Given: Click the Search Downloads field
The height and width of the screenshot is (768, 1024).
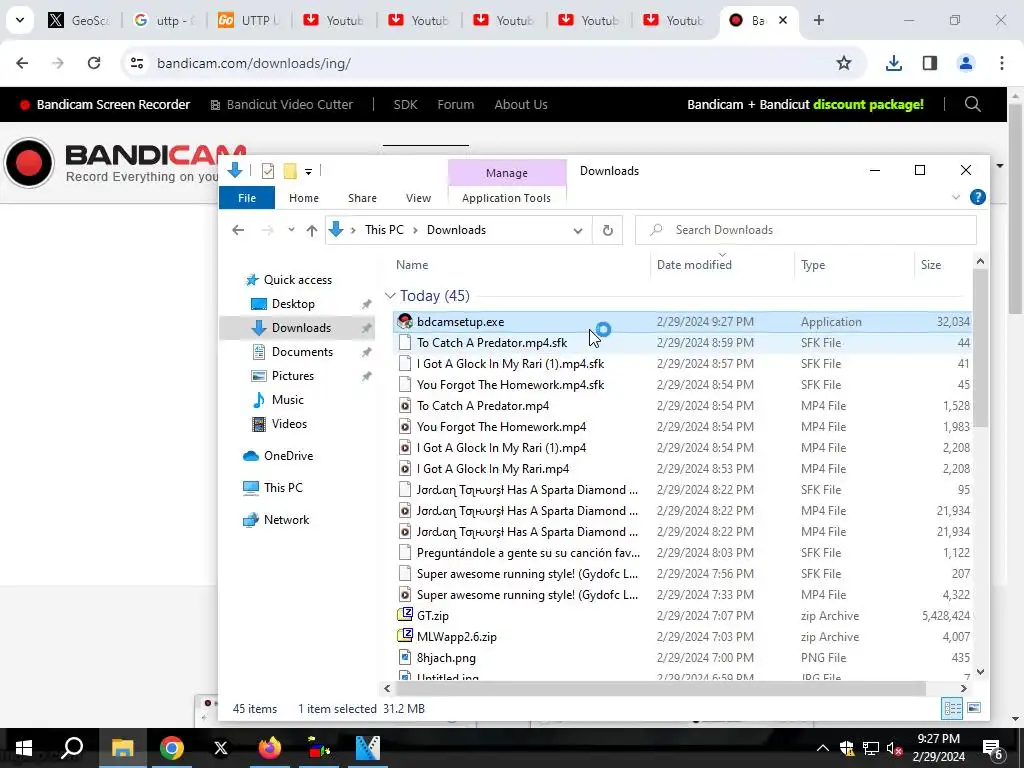Looking at the screenshot, I should pos(806,230).
